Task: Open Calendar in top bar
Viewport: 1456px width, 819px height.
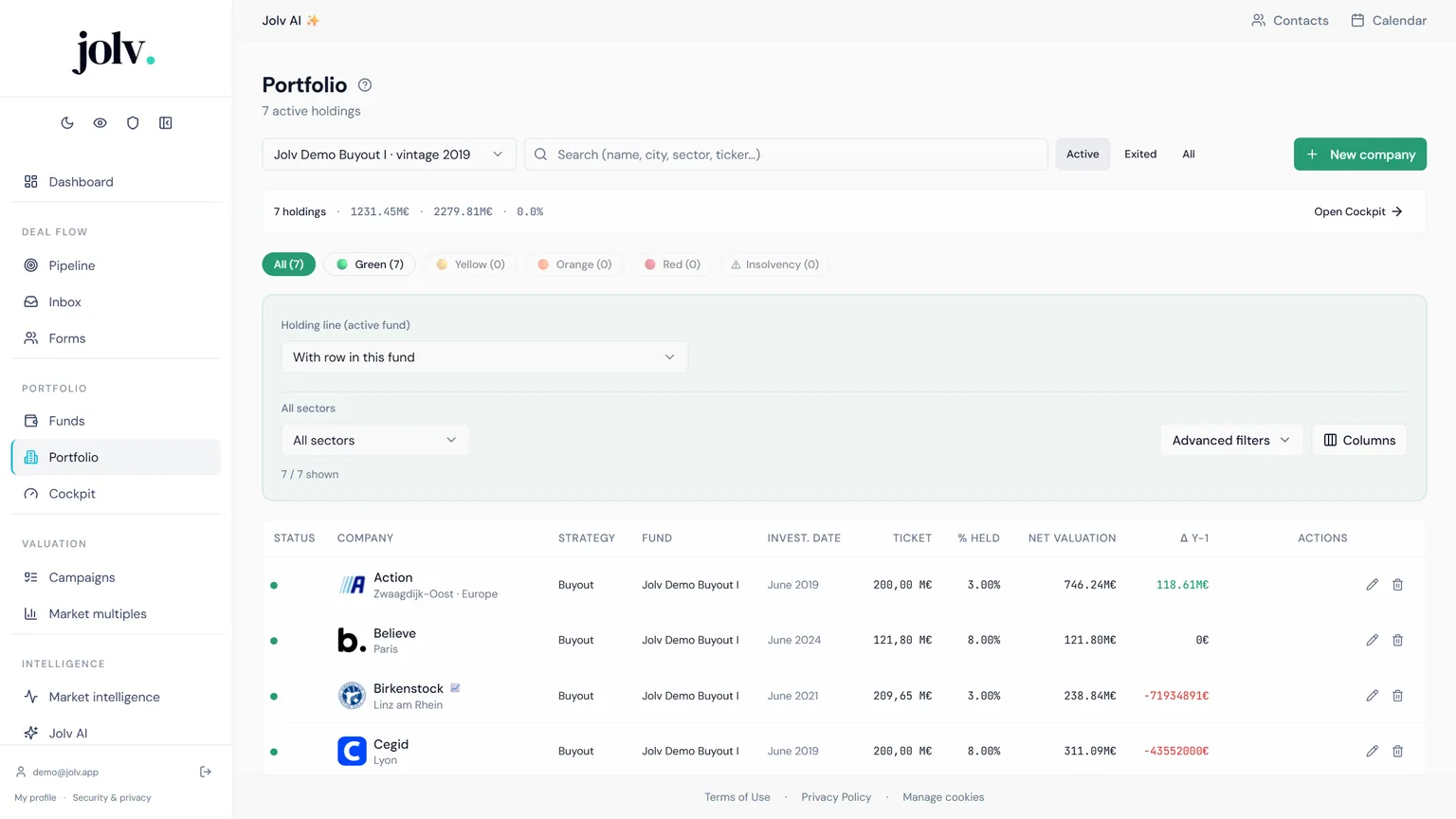Action: [1389, 20]
